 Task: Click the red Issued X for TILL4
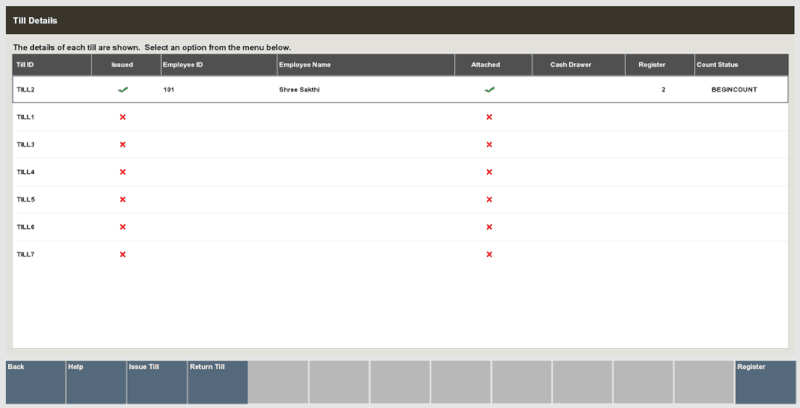(122, 172)
